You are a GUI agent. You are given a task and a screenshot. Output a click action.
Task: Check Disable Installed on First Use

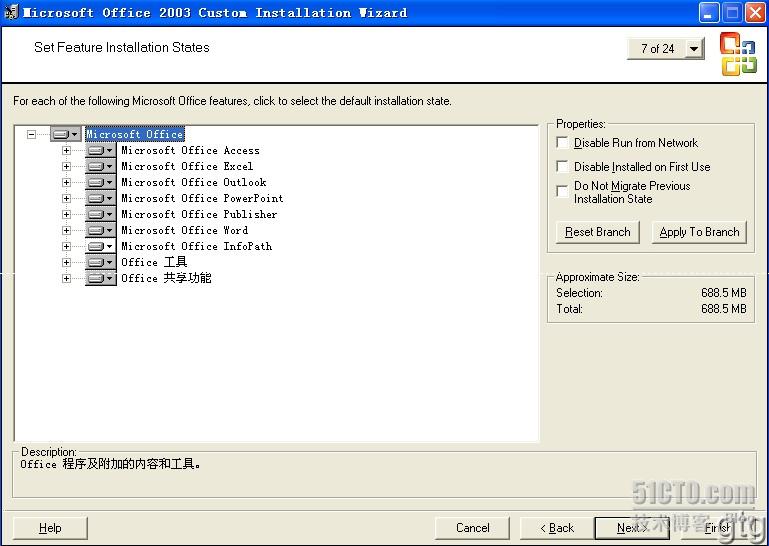[x=563, y=166]
